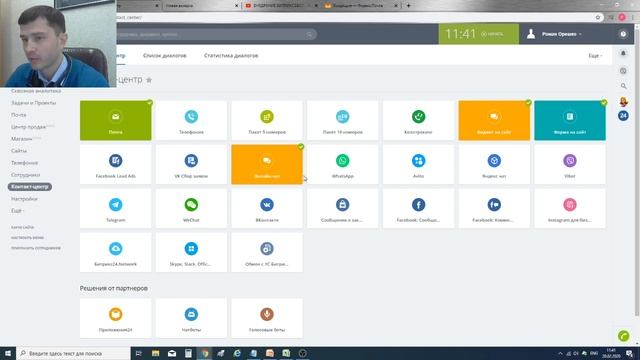Open Почта in the left menu
This screenshot has width=640, height=360.
point(19,115)
